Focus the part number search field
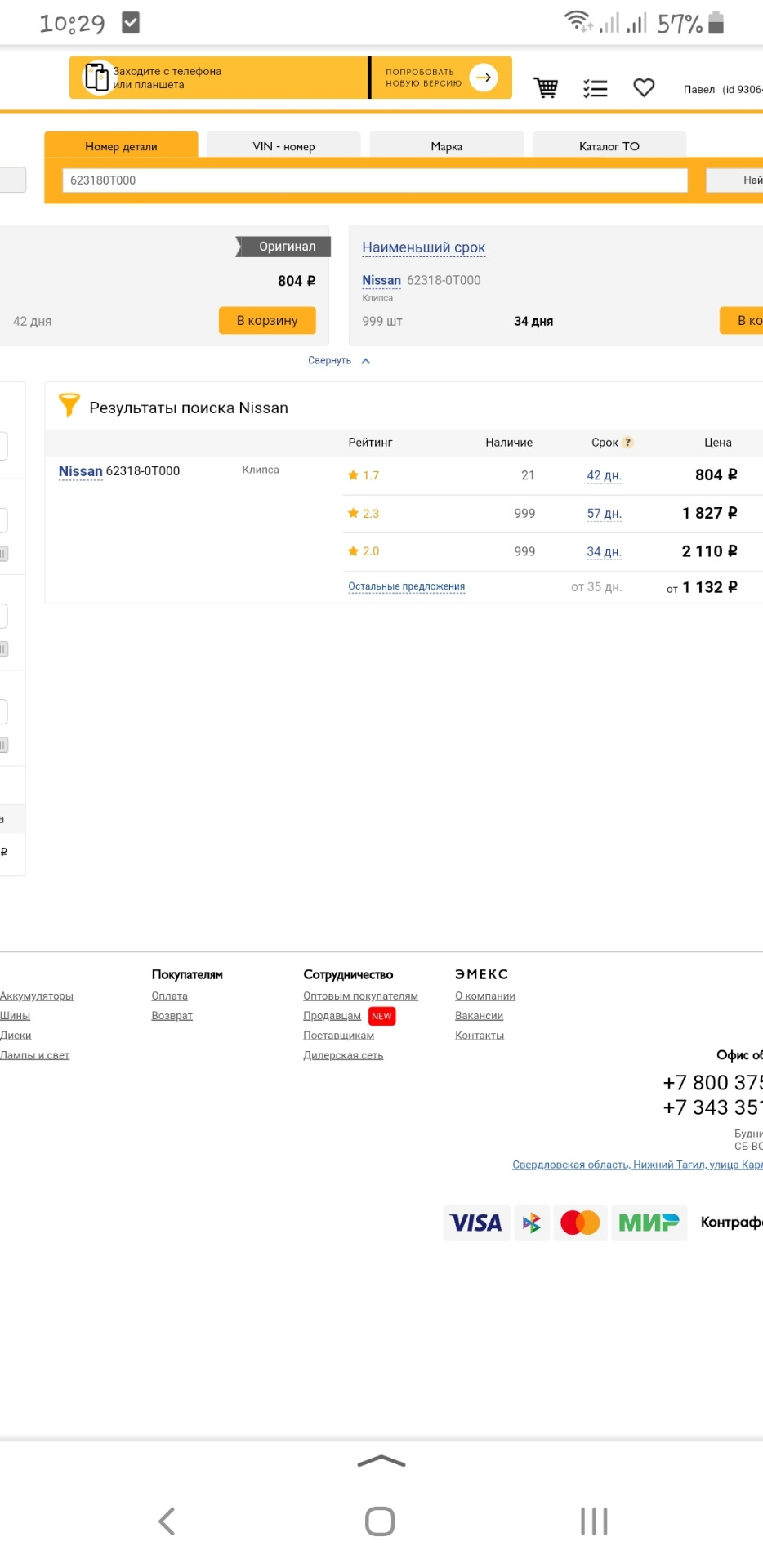 pos(375,180)
